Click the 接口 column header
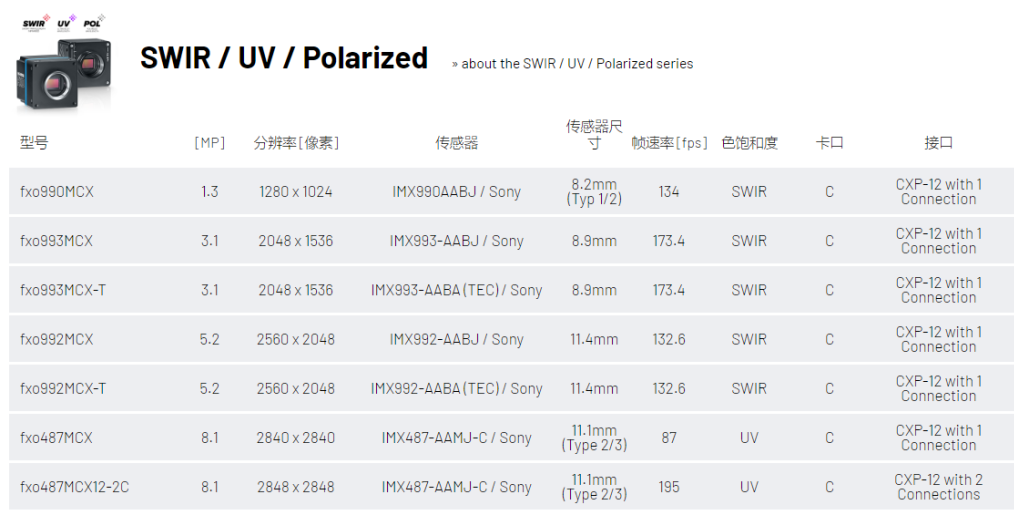1014x514 pixels. 938,143
